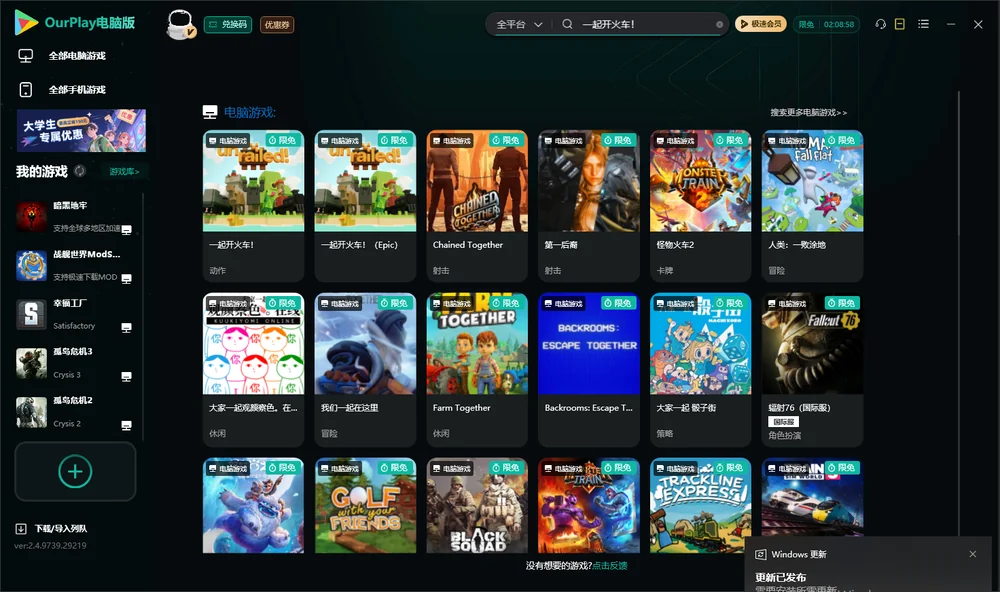This screenshot has height=592, width=1000.
Task: Click the 点击反馈 feedback link
Action: point(610,565)
